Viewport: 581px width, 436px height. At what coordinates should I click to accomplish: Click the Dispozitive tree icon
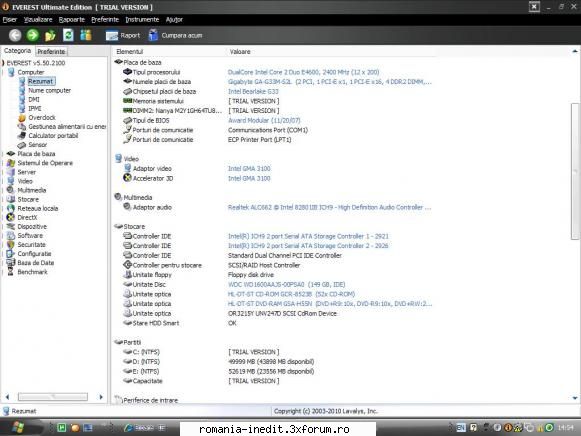pos(11,226)
